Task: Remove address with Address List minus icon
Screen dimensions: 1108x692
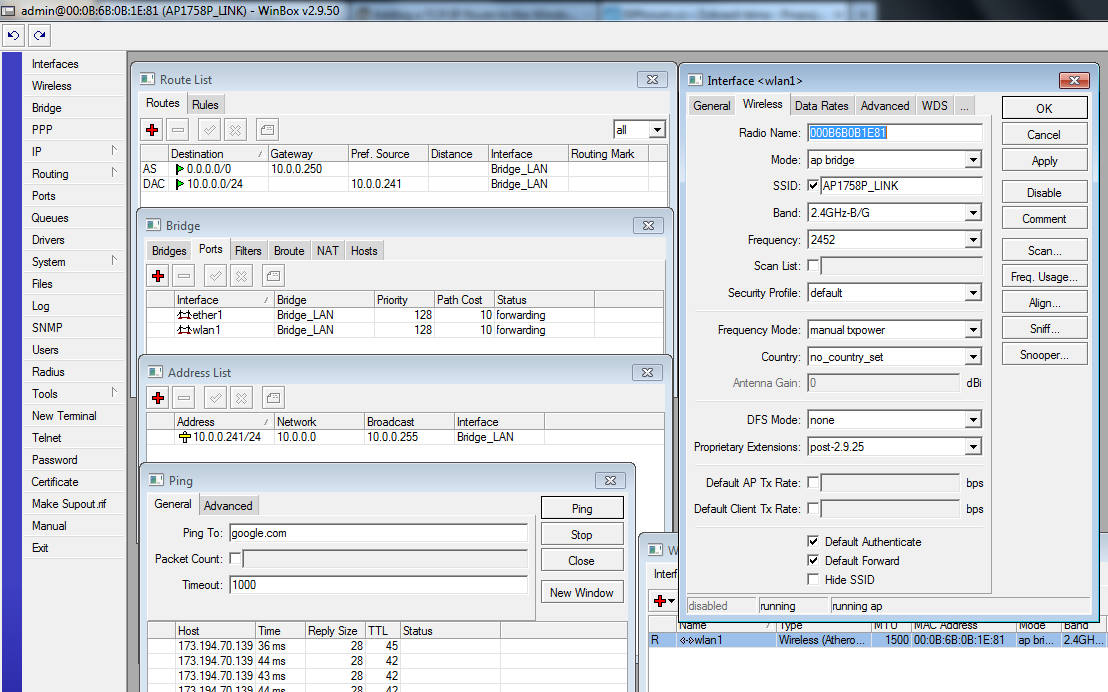Action: tap(184, 397)
